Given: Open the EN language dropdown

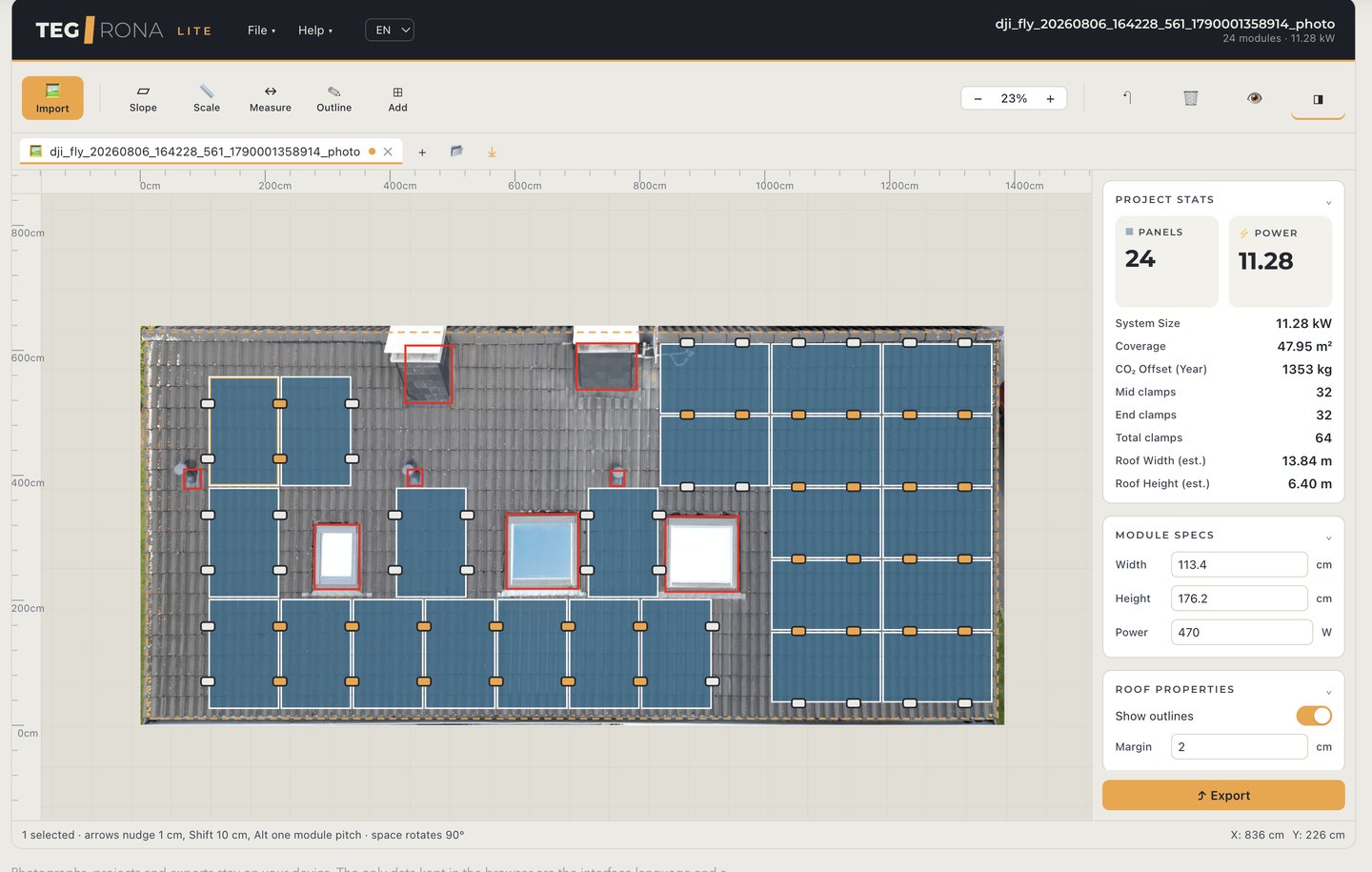Looking at the screenshot, I should coord(390,30).
